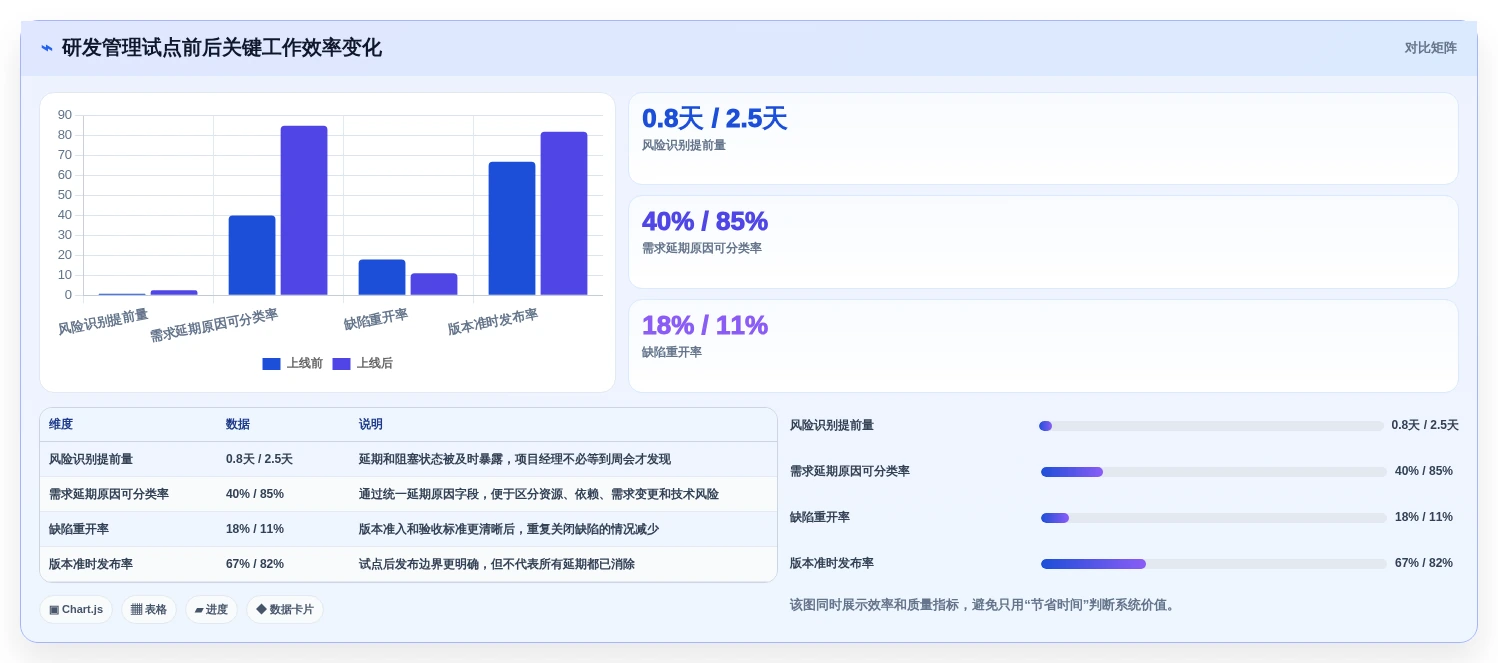Click the 67% / 82% progress value label
The image size is (1498, 663).
pyautogui.click(x=1424, y=564)
